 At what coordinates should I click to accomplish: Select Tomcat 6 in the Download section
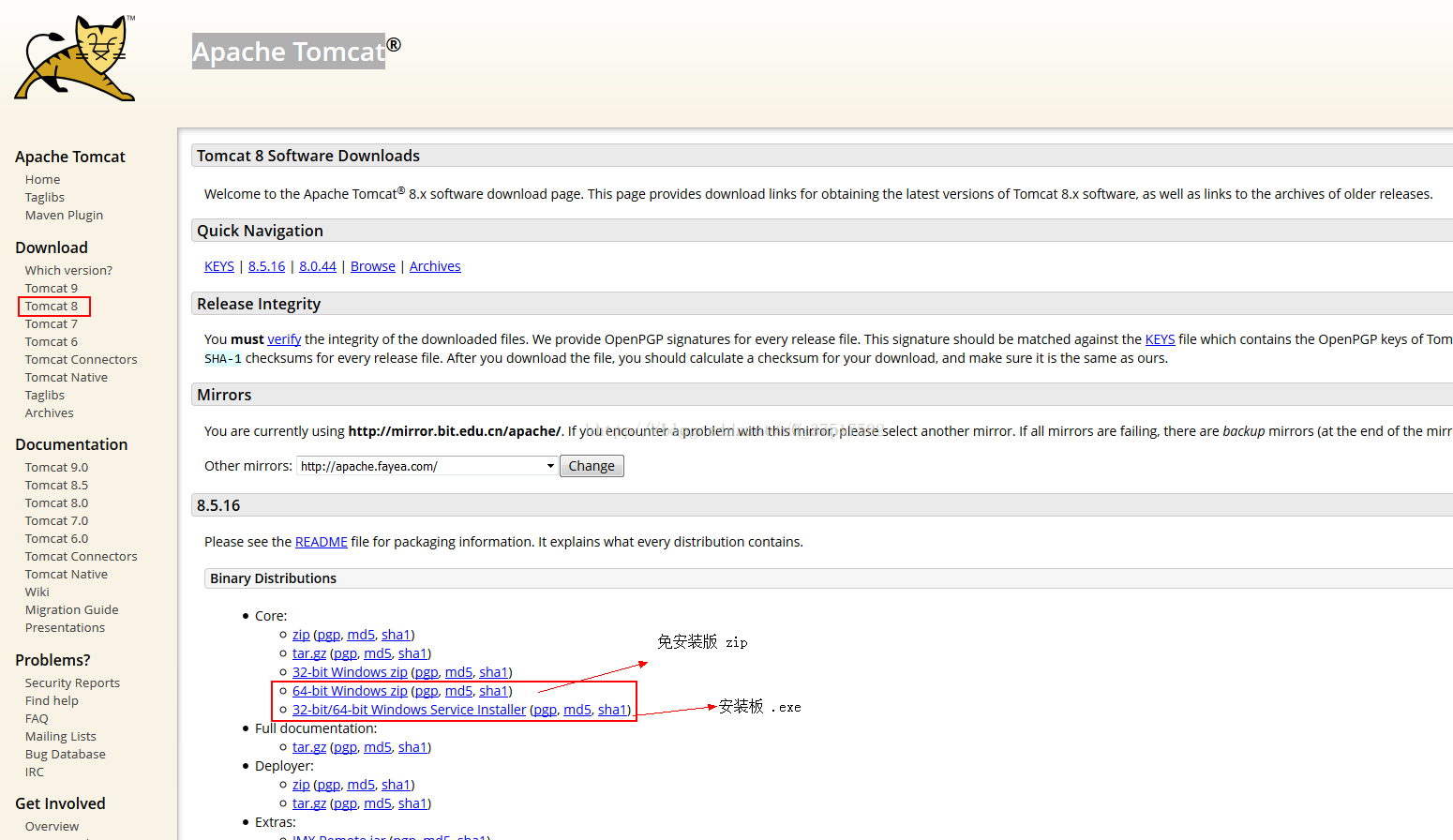pyautogui.click(x=52, y=341)
